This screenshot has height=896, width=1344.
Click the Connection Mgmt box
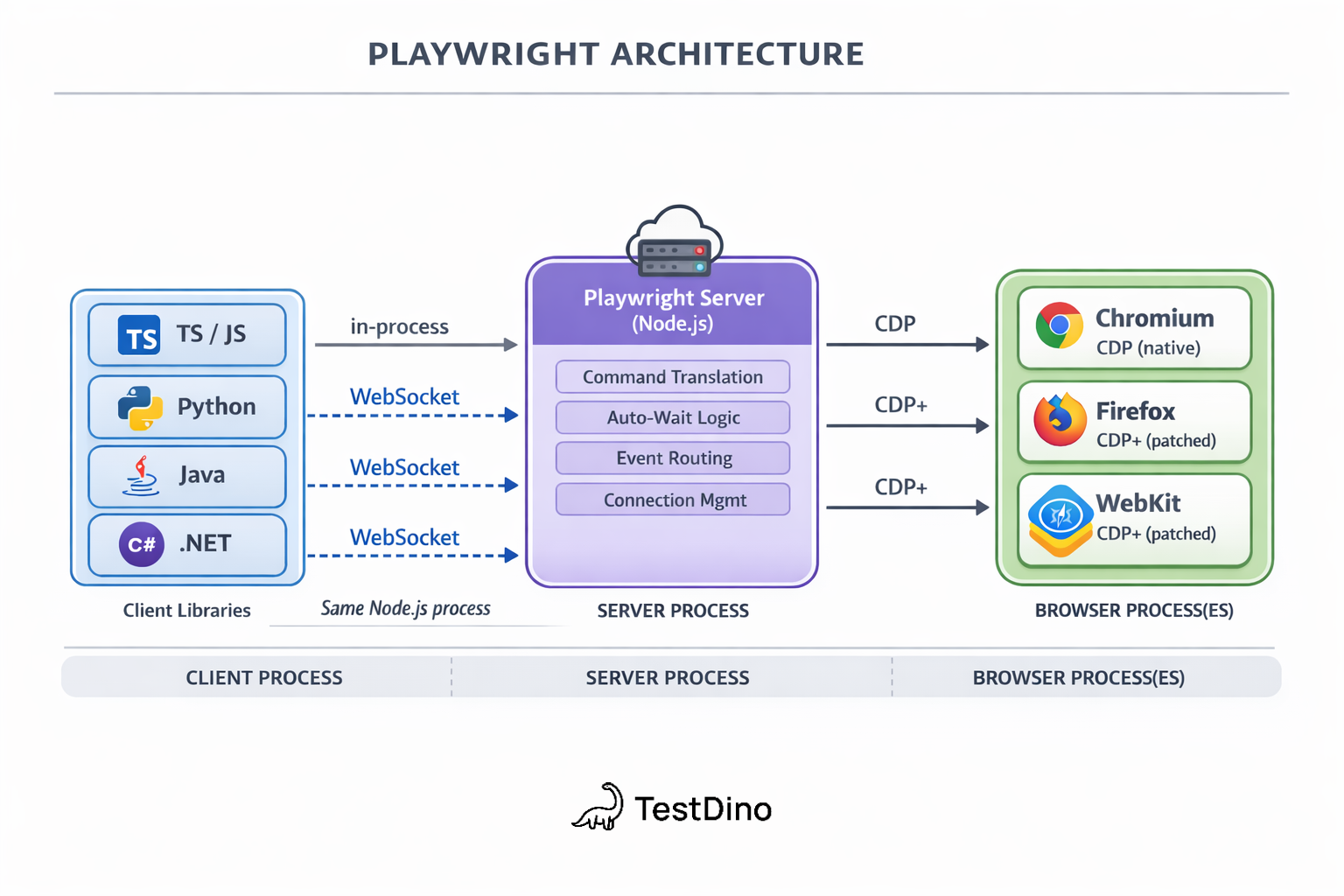[673, 500]
